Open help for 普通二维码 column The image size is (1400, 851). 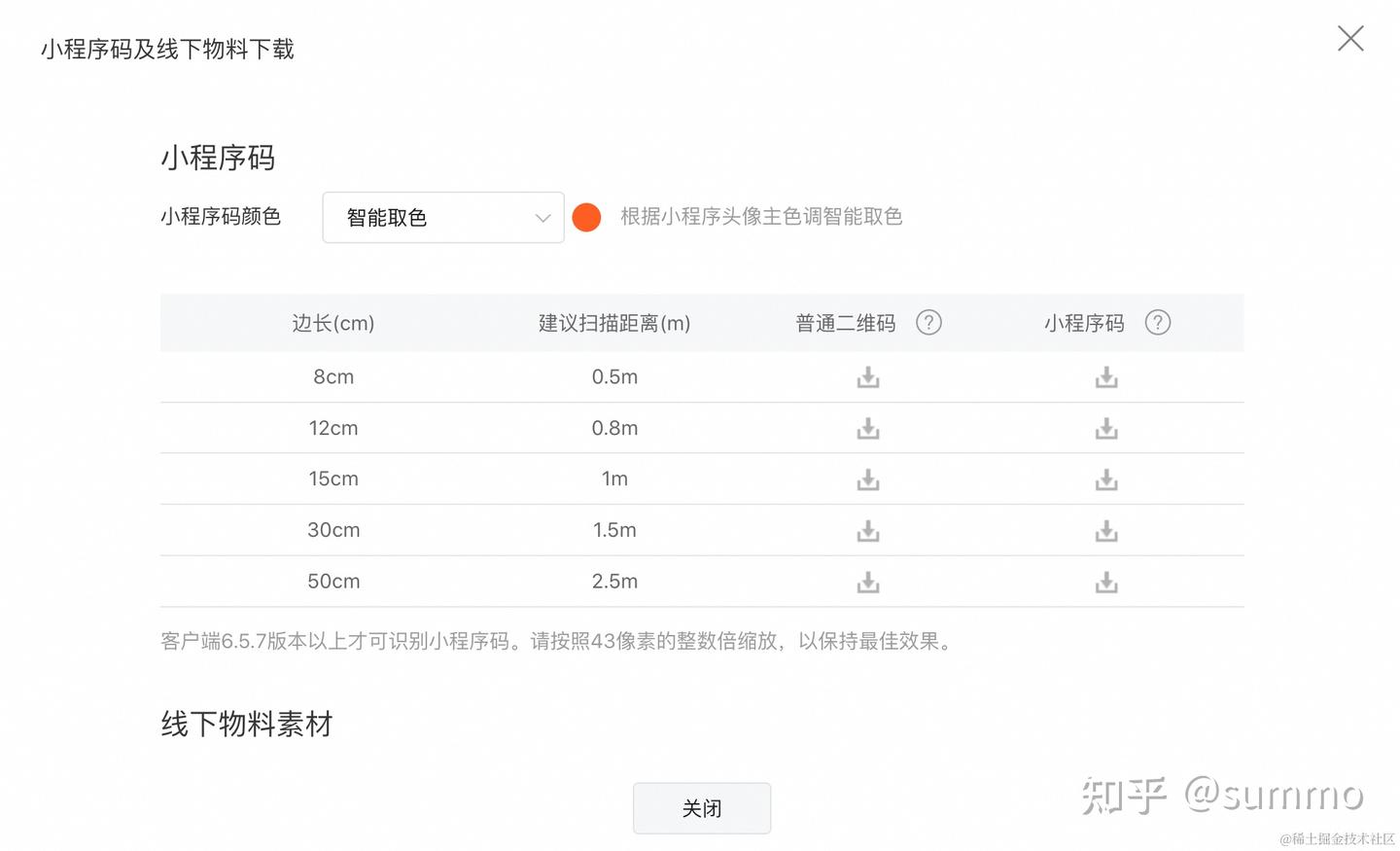[x=928, y=323]
